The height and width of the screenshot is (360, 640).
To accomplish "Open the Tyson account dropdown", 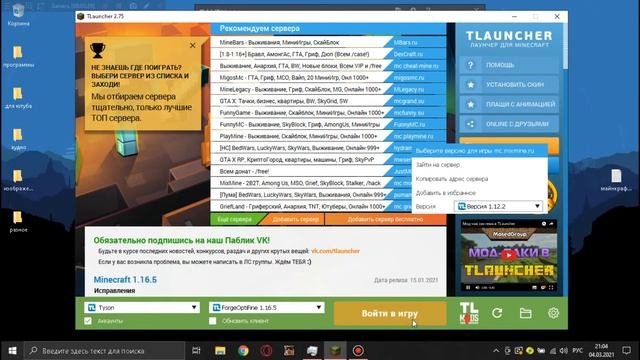I will 142,307.
